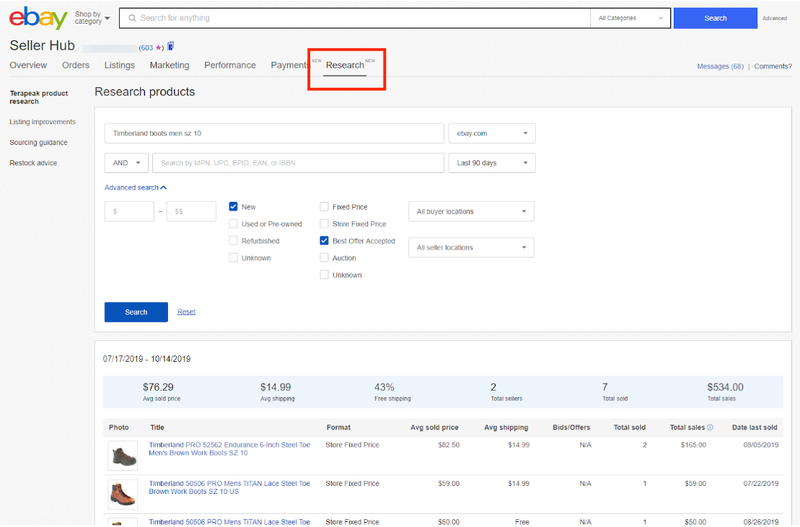Click the maximum price field
This screenshot has width=800, height=527.
coord(191,211)
